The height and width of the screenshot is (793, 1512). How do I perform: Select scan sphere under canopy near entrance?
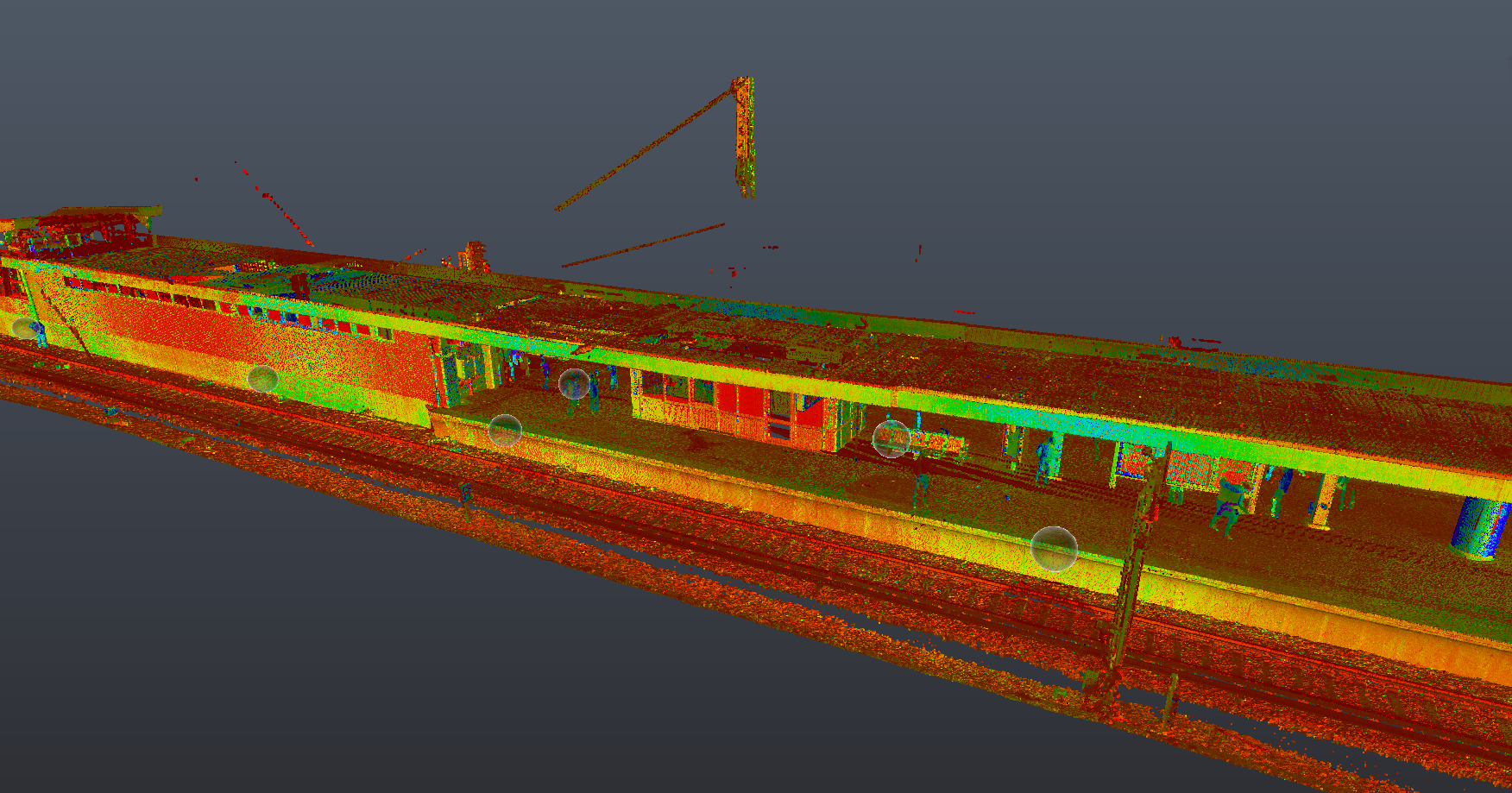(574, 384)
